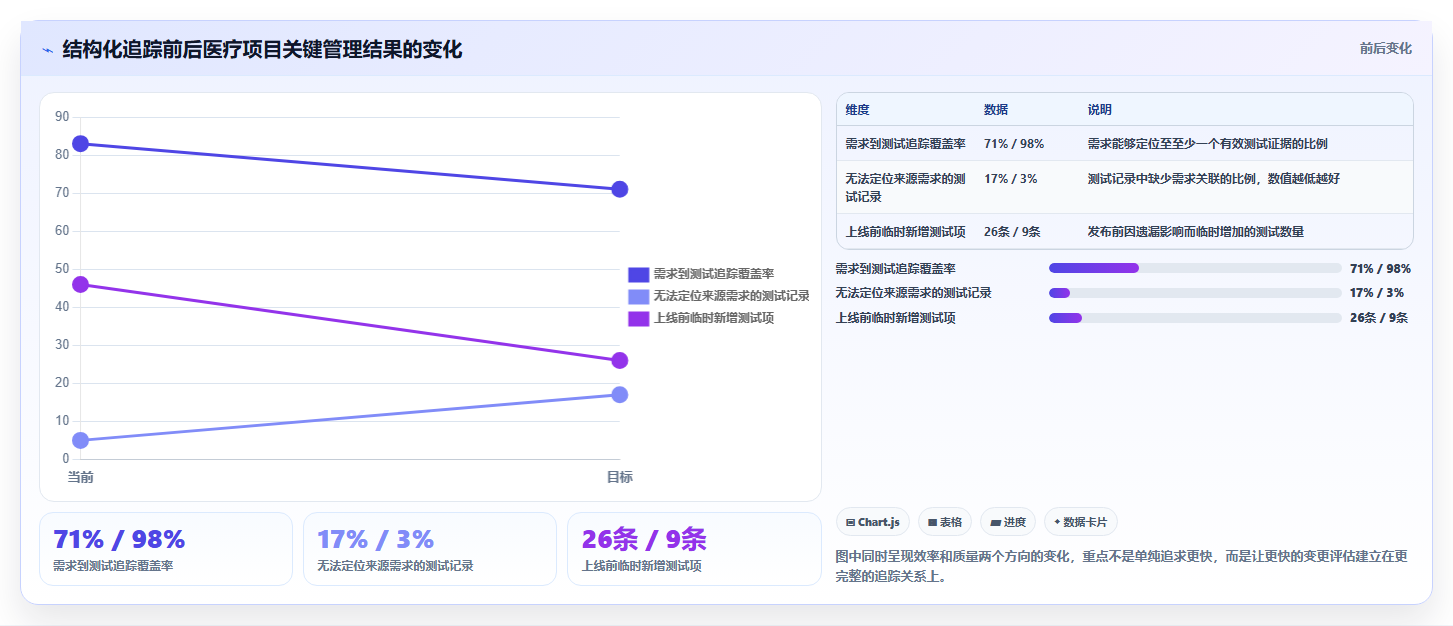Click the 前后变化 label in header

pyautogui.click(x=1385, y=48)
